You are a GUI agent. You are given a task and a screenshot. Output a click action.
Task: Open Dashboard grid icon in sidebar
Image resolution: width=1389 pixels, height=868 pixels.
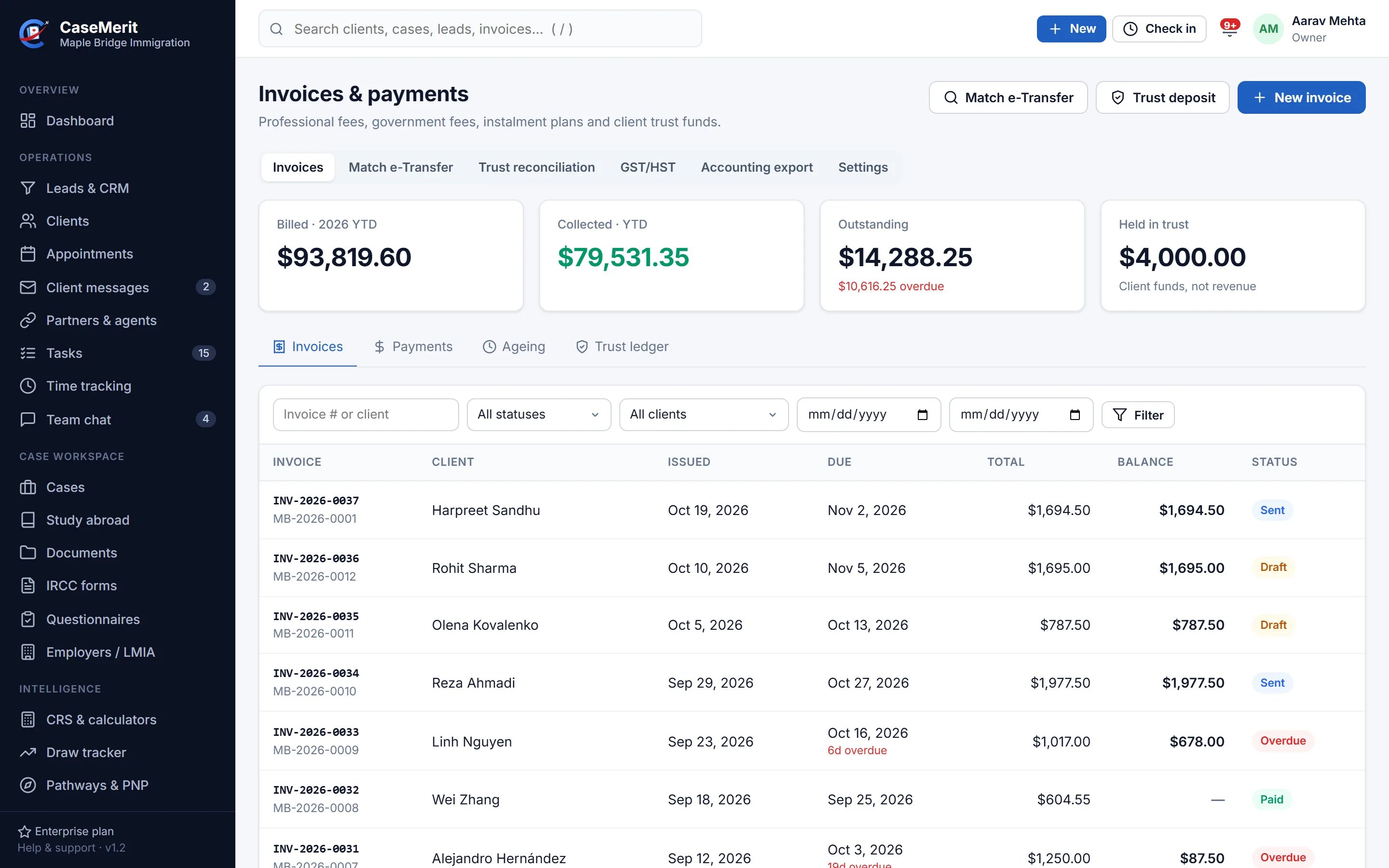click(x=27, y=121)
